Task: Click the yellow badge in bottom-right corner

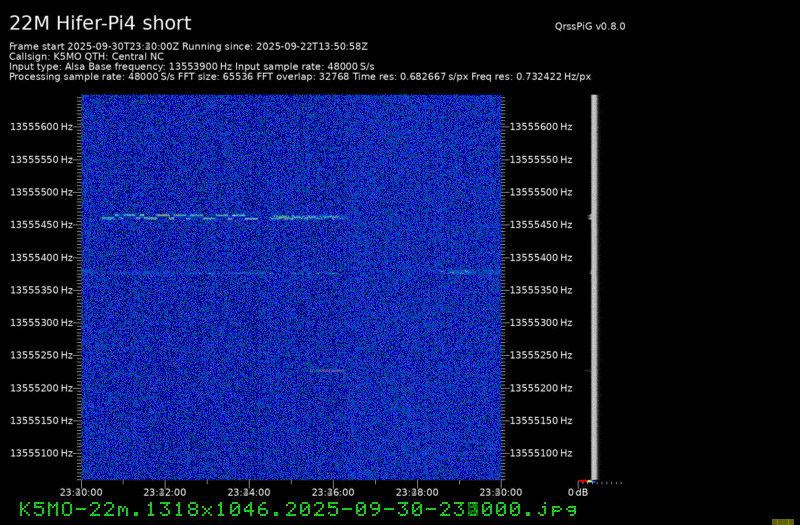Action: (782, 519)
